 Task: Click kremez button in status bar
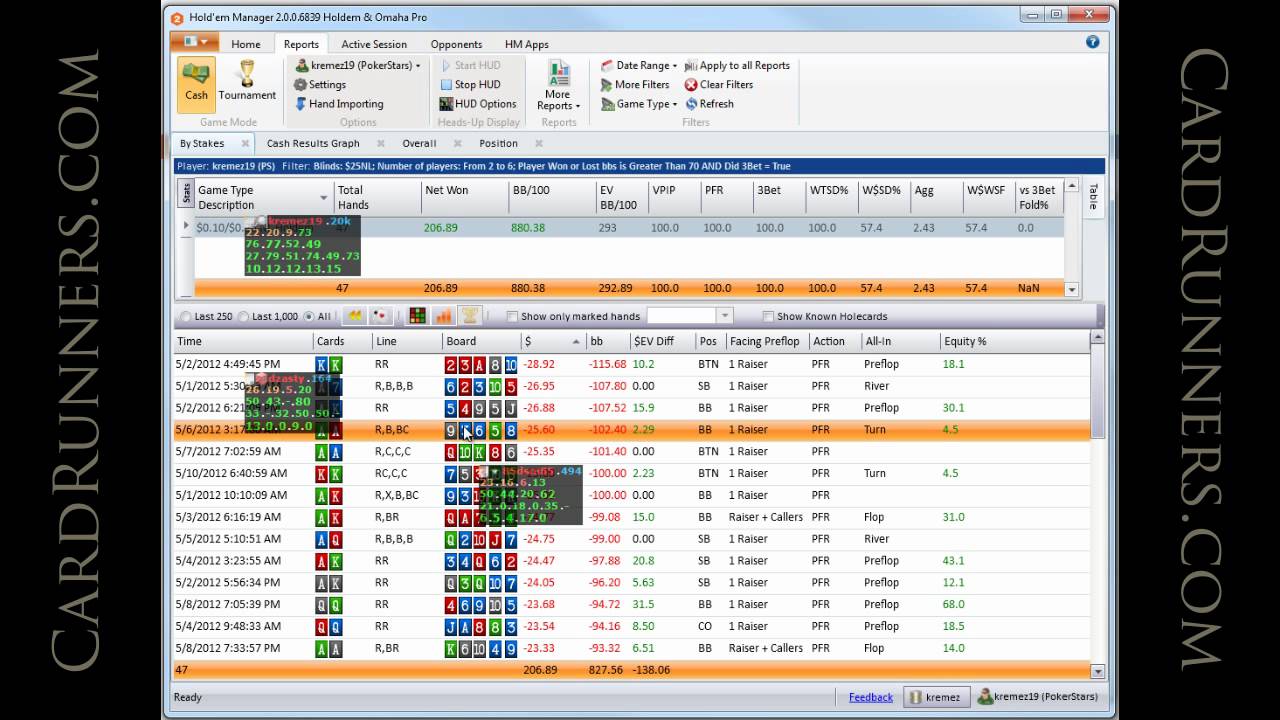pos(937,697)
